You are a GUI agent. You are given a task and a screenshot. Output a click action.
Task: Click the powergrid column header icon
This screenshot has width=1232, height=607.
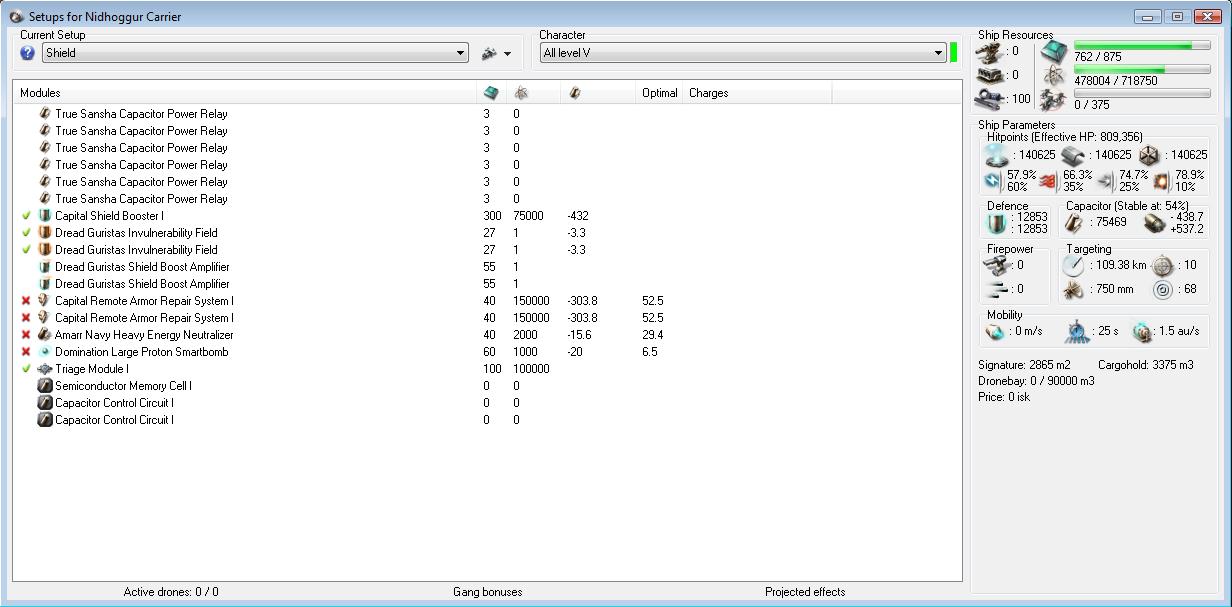point(521,93)
